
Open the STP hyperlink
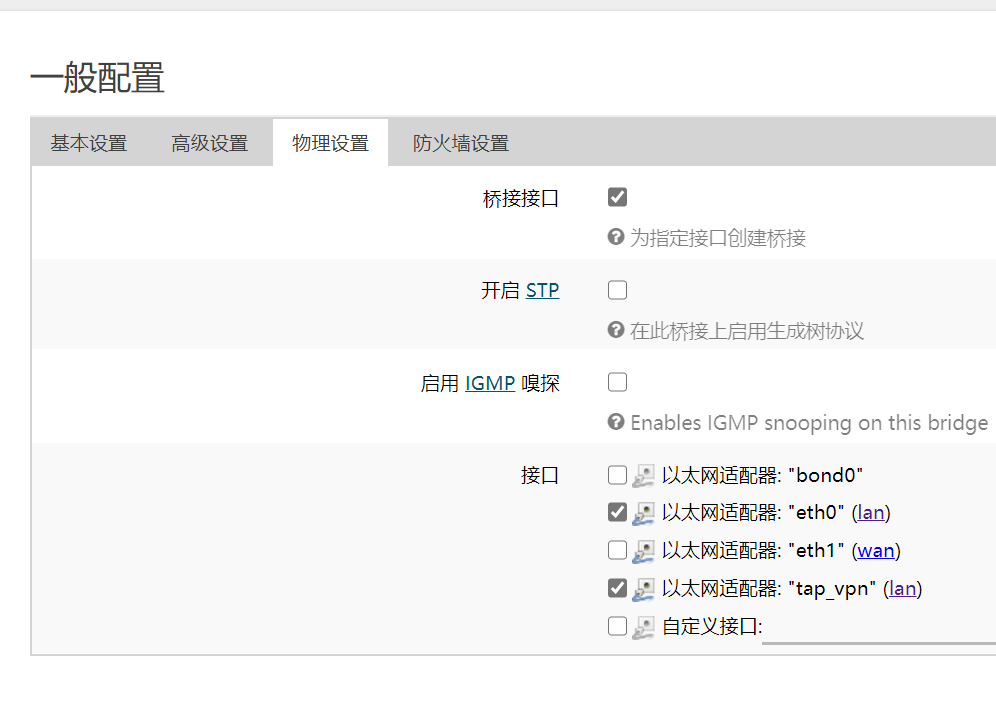(542, 289)
